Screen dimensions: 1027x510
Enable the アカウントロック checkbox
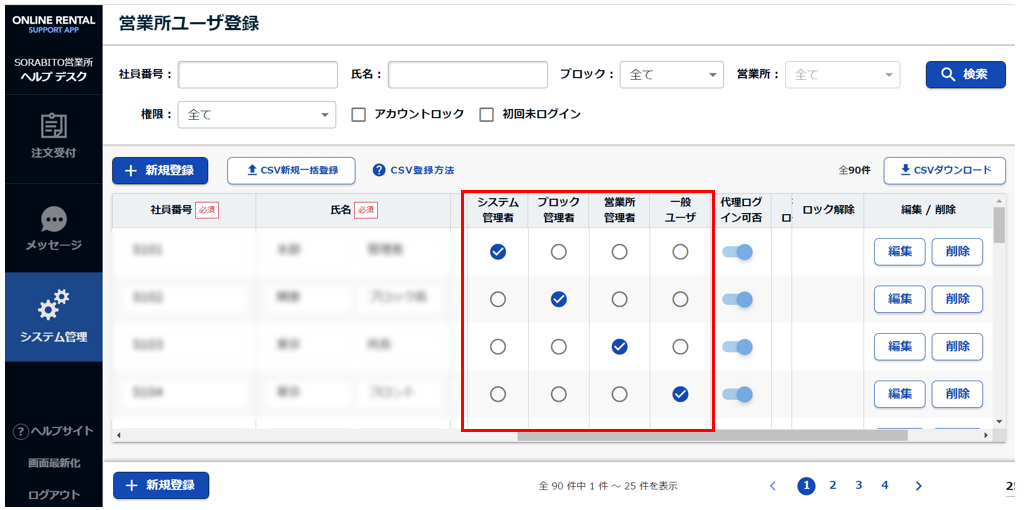tap(359, 115)
